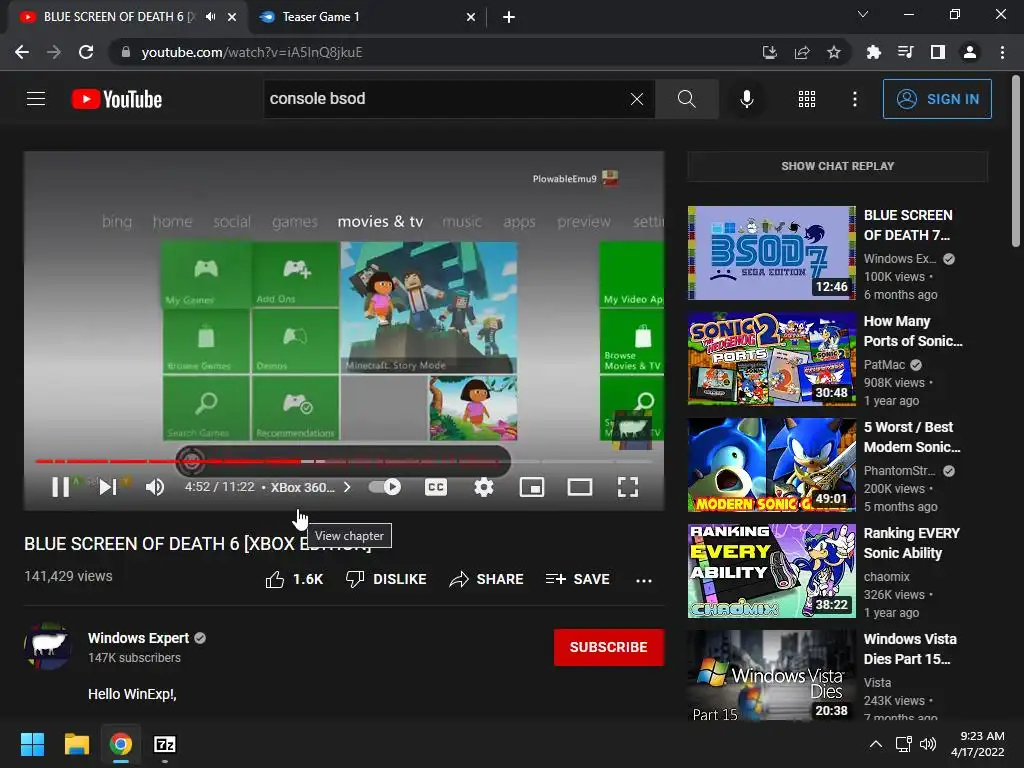The height and width of the screenshot is (768, 1024).
Task: Open tab search chevron
Action: [863, 14]
